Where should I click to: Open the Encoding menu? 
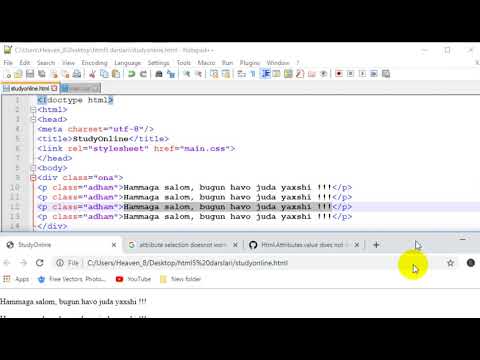pos(94,63)
